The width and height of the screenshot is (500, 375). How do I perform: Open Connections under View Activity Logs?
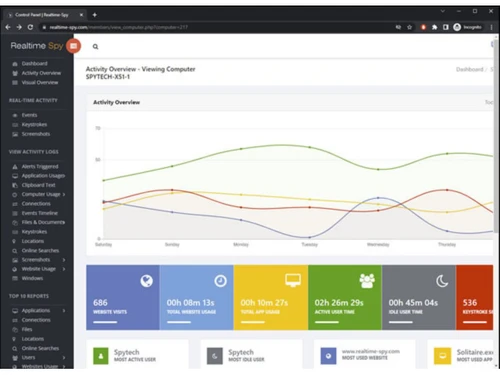point(36,204)
